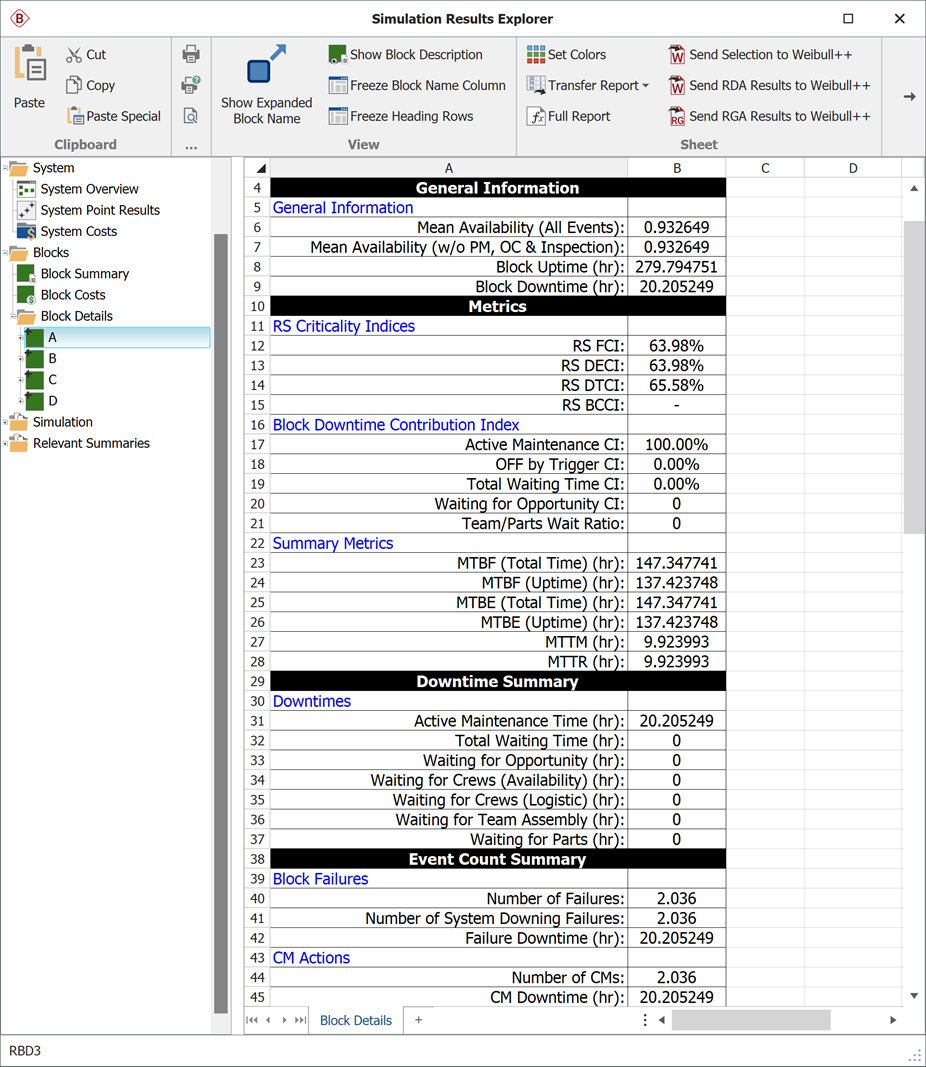Viewport: 926px width, 1067px height.
Task: Open System Overview in the tree
Action: pyautogui.click(x=89, y=189)
